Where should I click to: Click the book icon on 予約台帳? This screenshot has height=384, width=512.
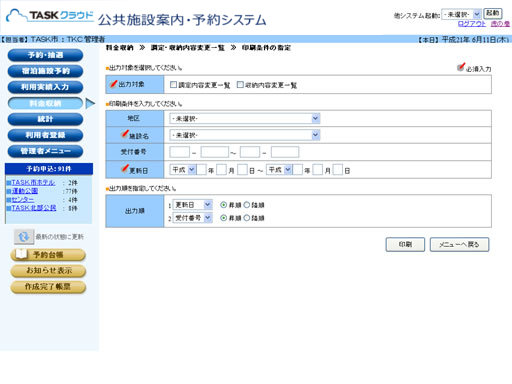click(x=21, y=254)
